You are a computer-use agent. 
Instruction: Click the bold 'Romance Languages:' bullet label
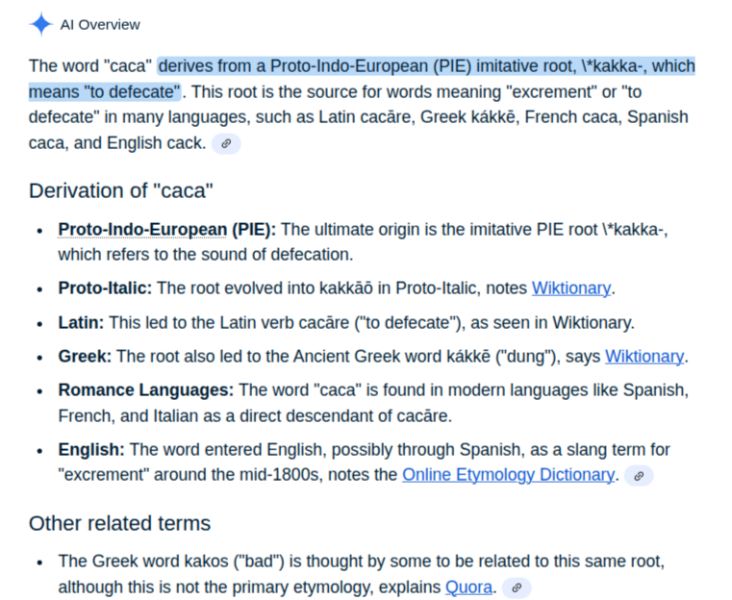tap(144, 390)
